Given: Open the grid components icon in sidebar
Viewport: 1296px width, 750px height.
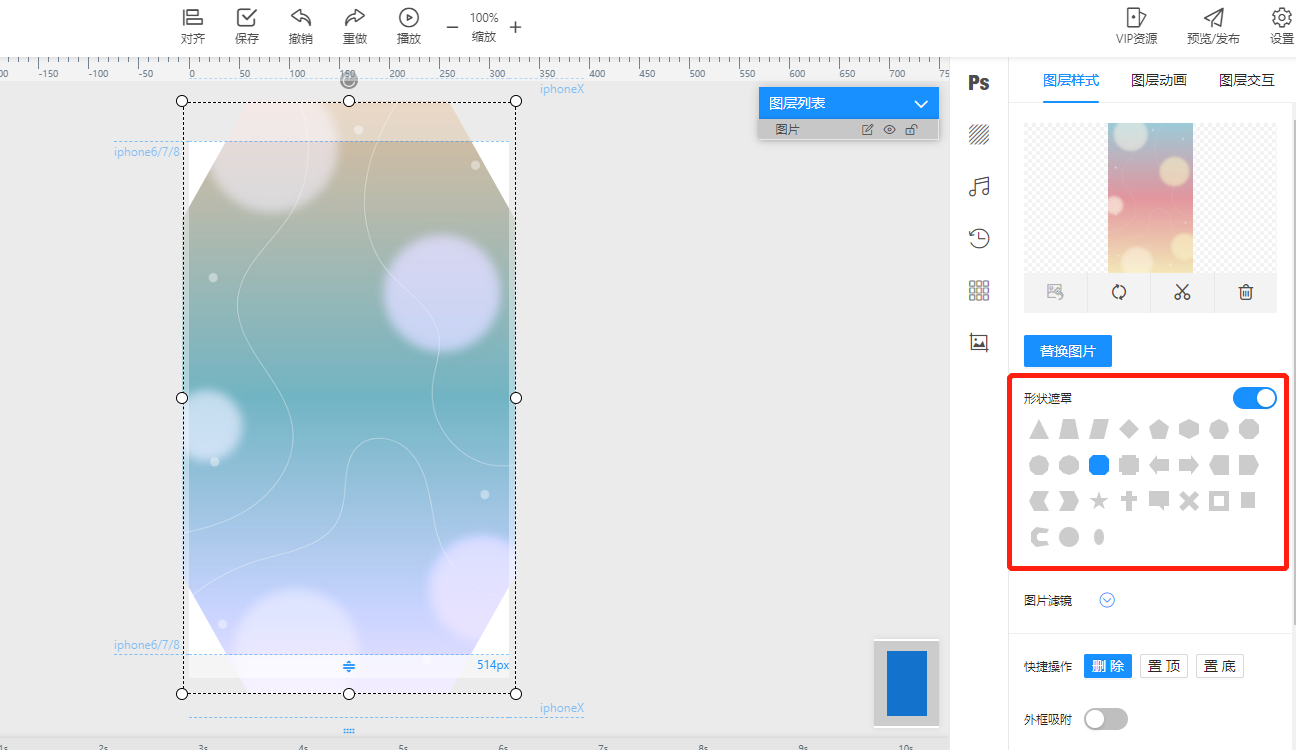Looking at the screenshot, I should coord(979,290).
